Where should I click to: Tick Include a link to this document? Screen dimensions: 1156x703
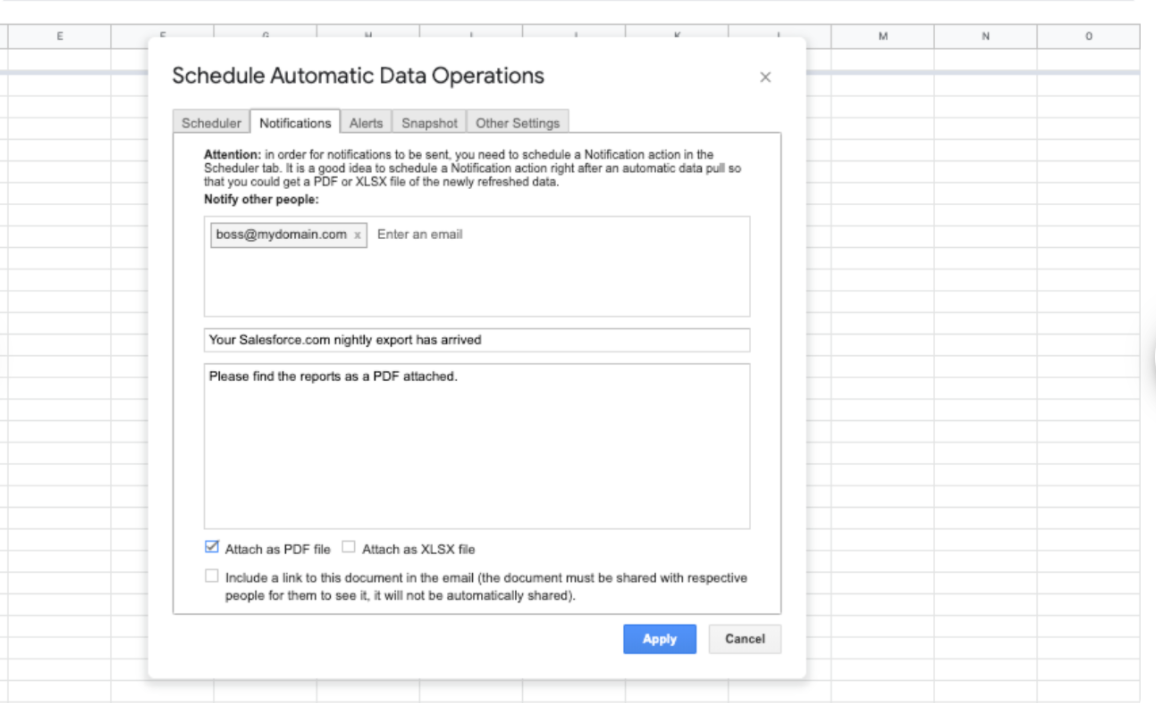coord(212,576)
